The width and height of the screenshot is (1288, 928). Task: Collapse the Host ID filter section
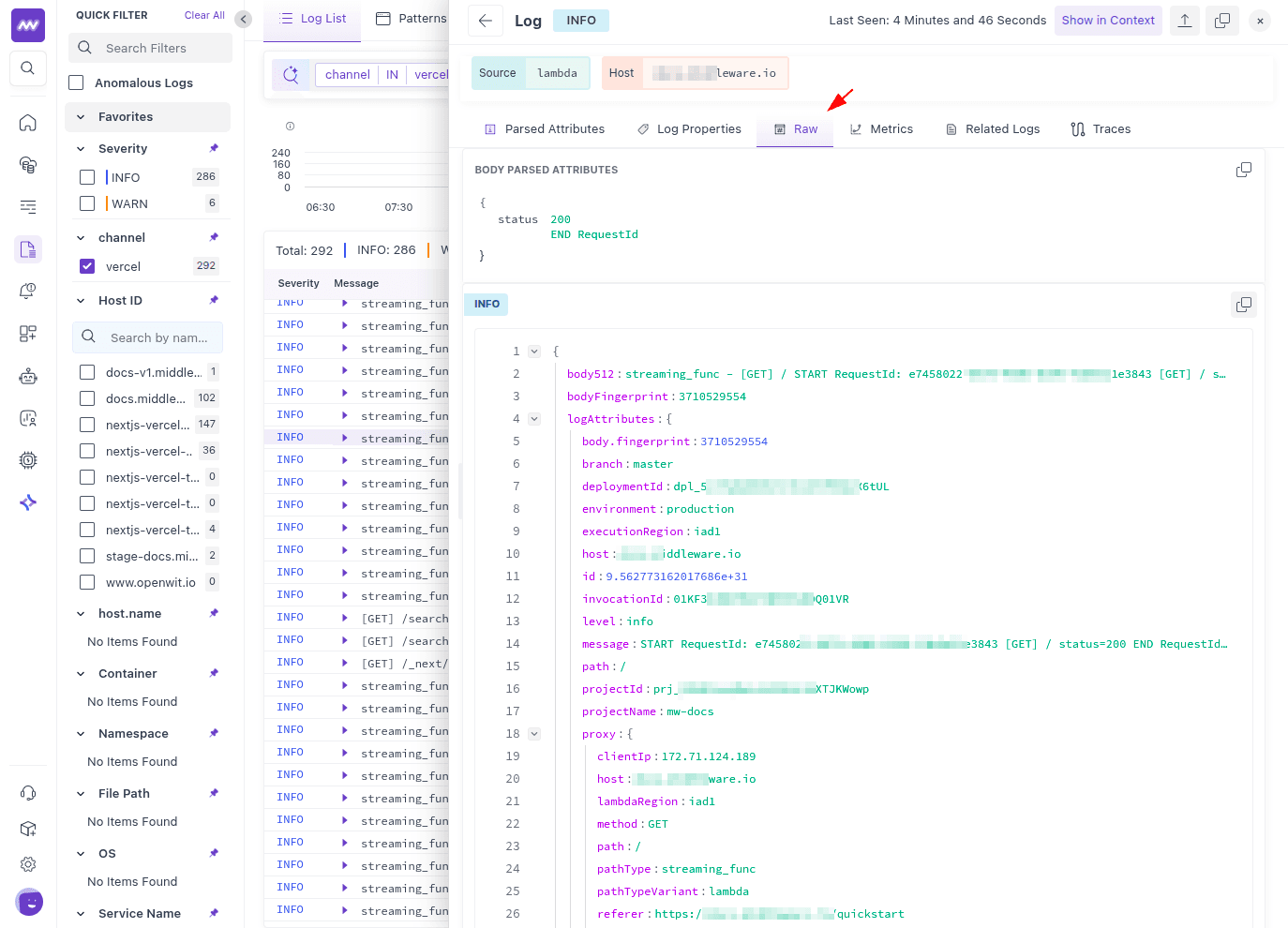coord(81,301)
